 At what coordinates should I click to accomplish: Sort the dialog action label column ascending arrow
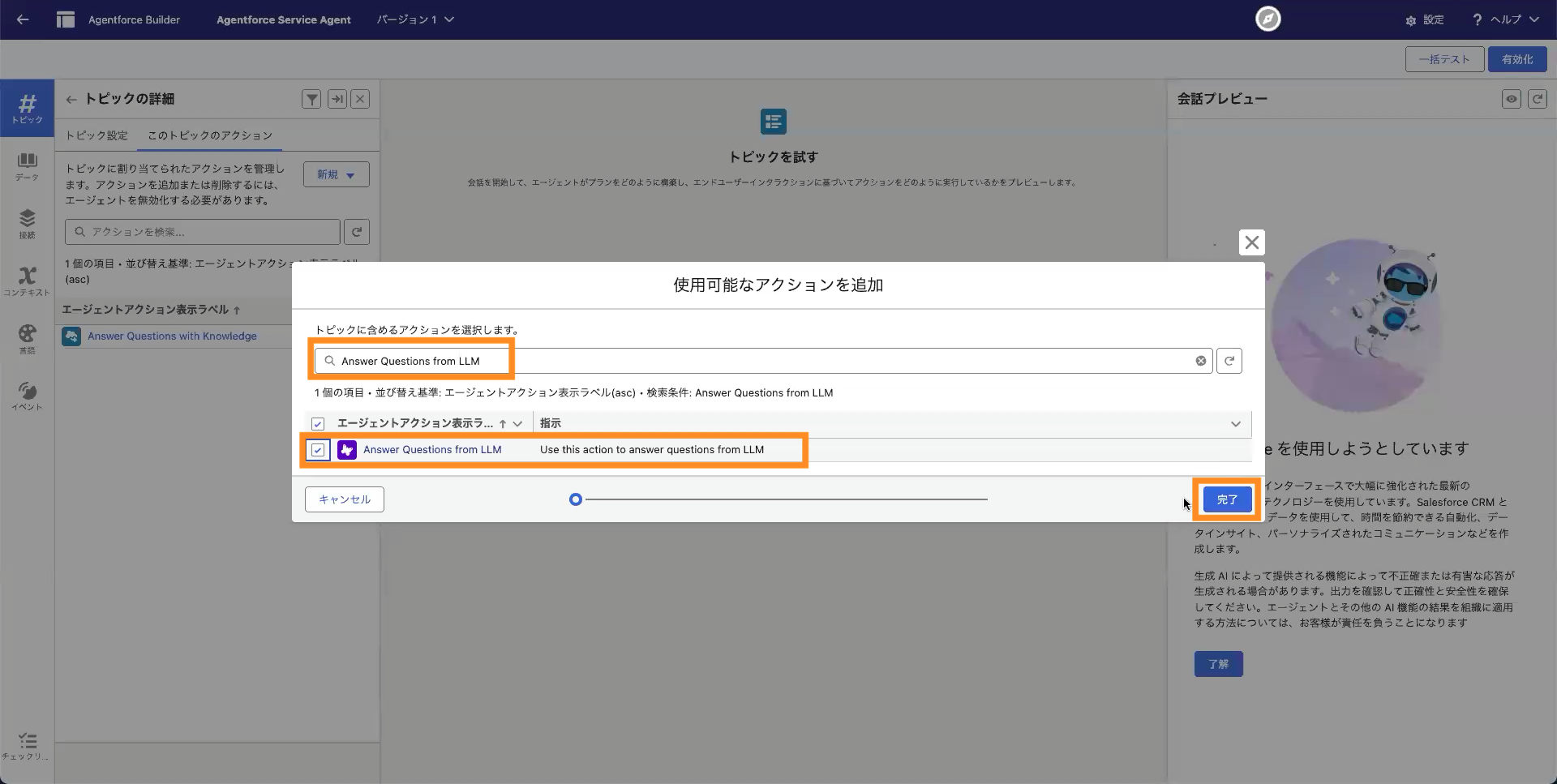click(x=503, y=424)
